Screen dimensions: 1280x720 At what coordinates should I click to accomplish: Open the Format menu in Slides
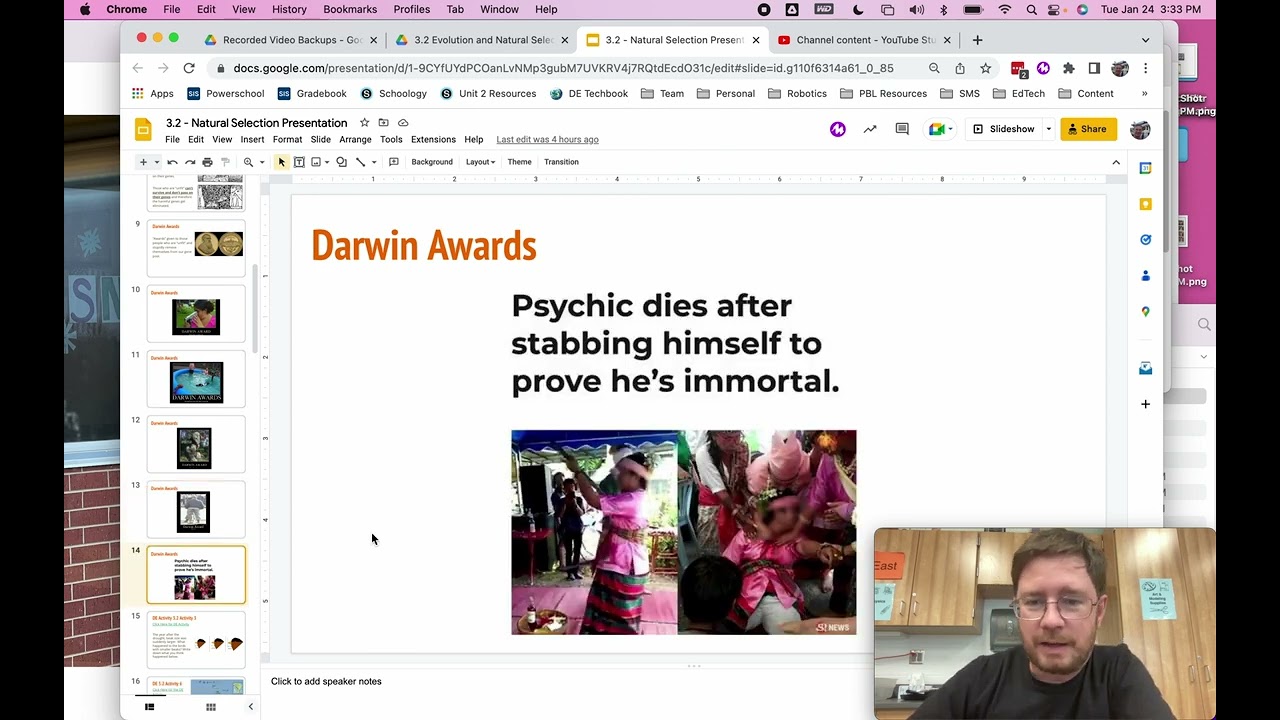coord(287,140)
